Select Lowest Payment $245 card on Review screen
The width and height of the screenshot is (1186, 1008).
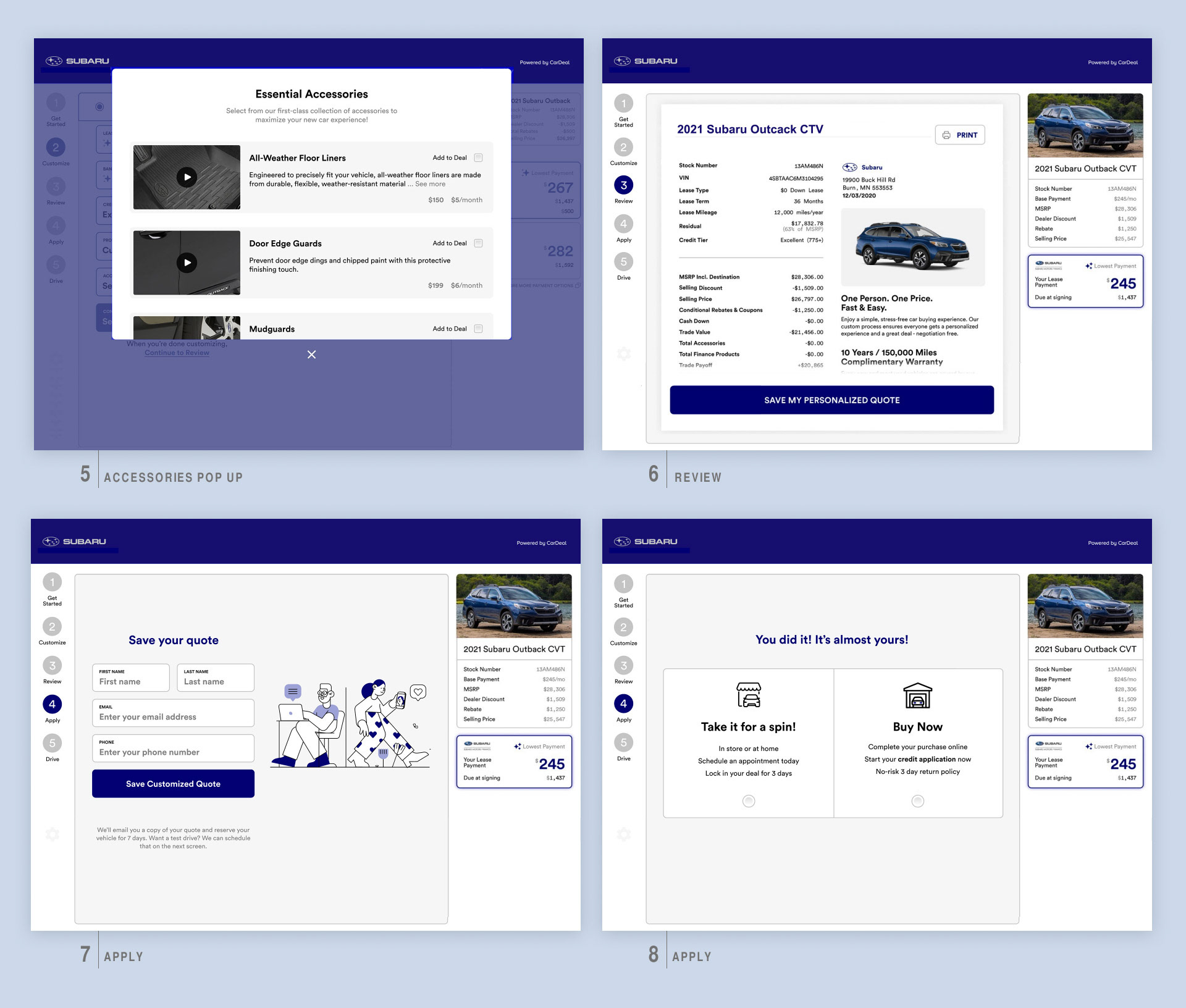click(x=1085, y=281)
